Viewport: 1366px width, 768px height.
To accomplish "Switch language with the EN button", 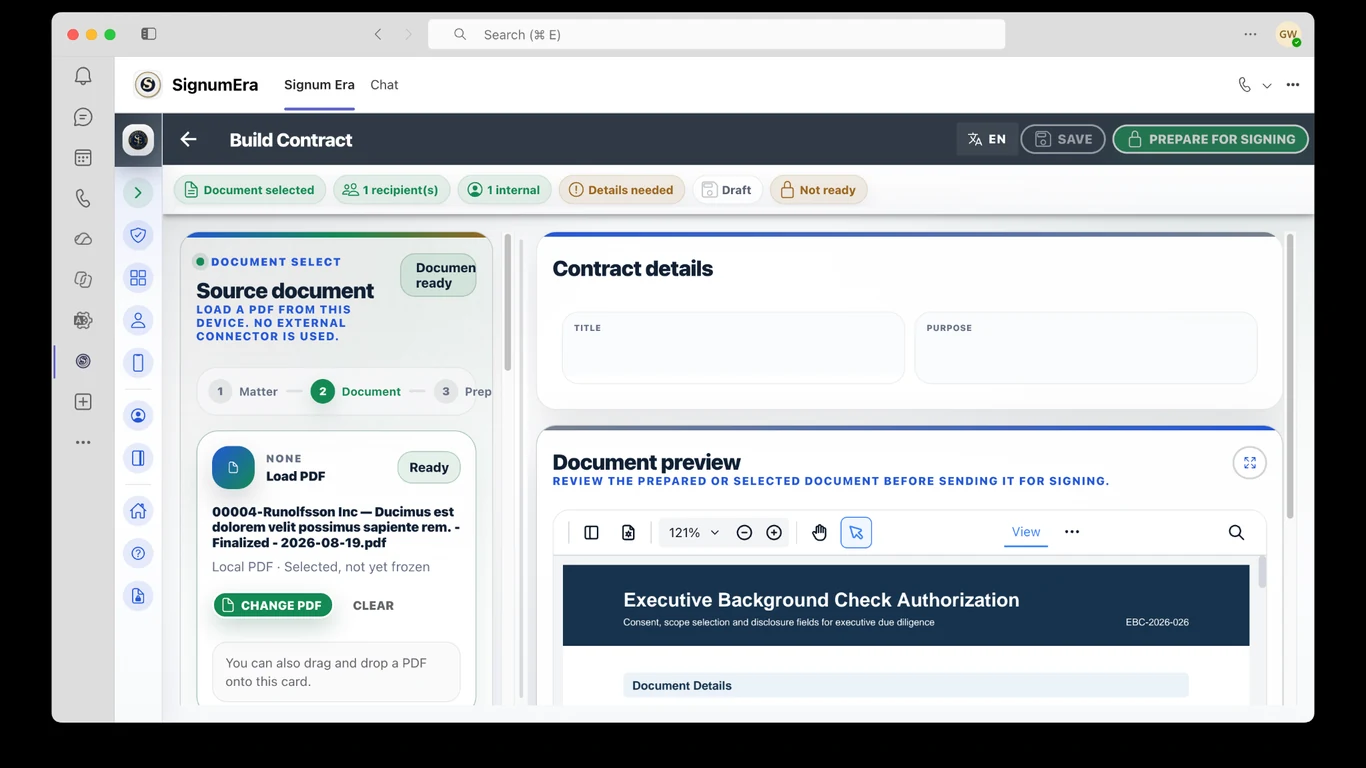I will (986, 139).
